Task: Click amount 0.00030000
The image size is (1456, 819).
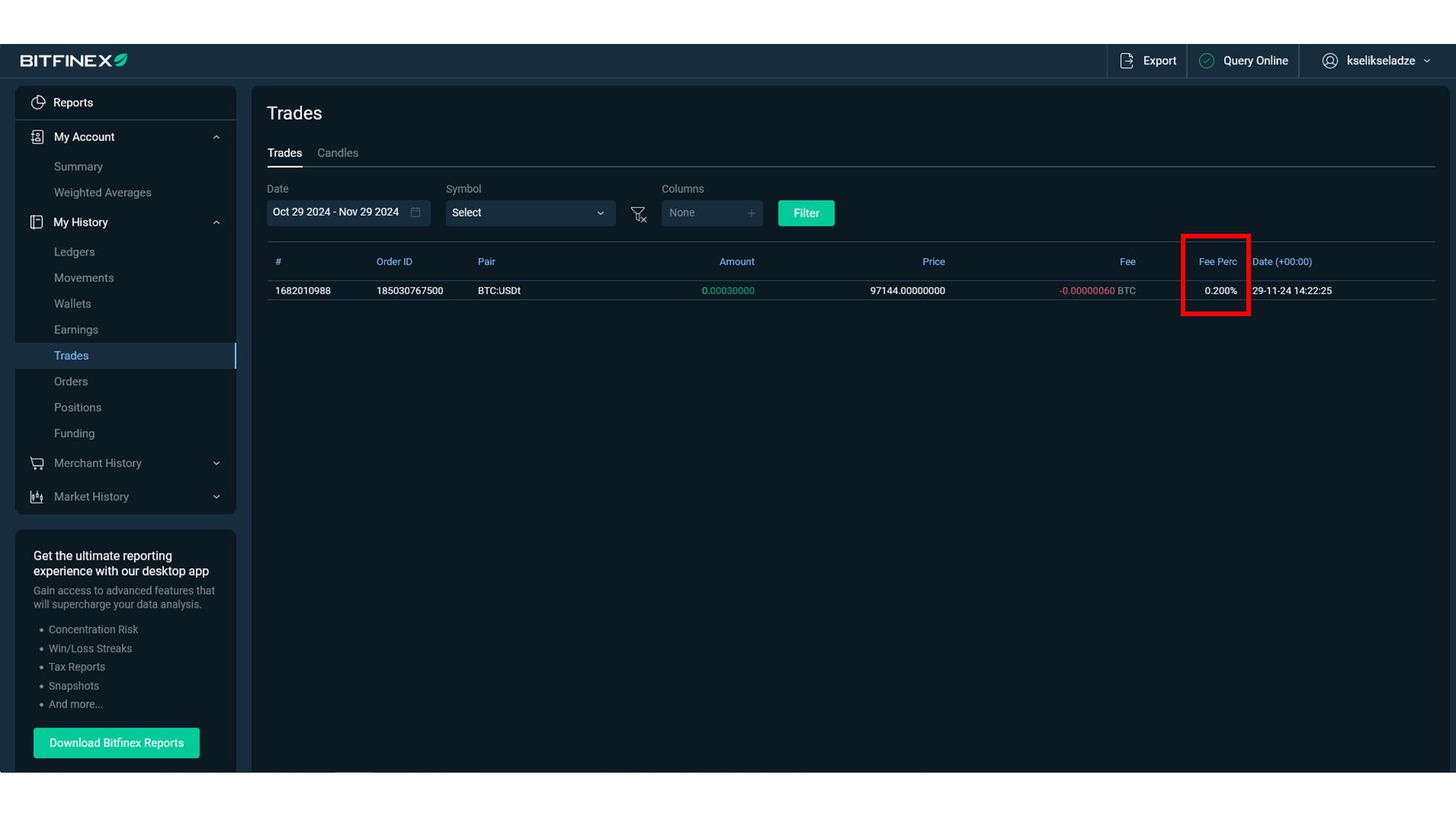Action: [728, 290]
